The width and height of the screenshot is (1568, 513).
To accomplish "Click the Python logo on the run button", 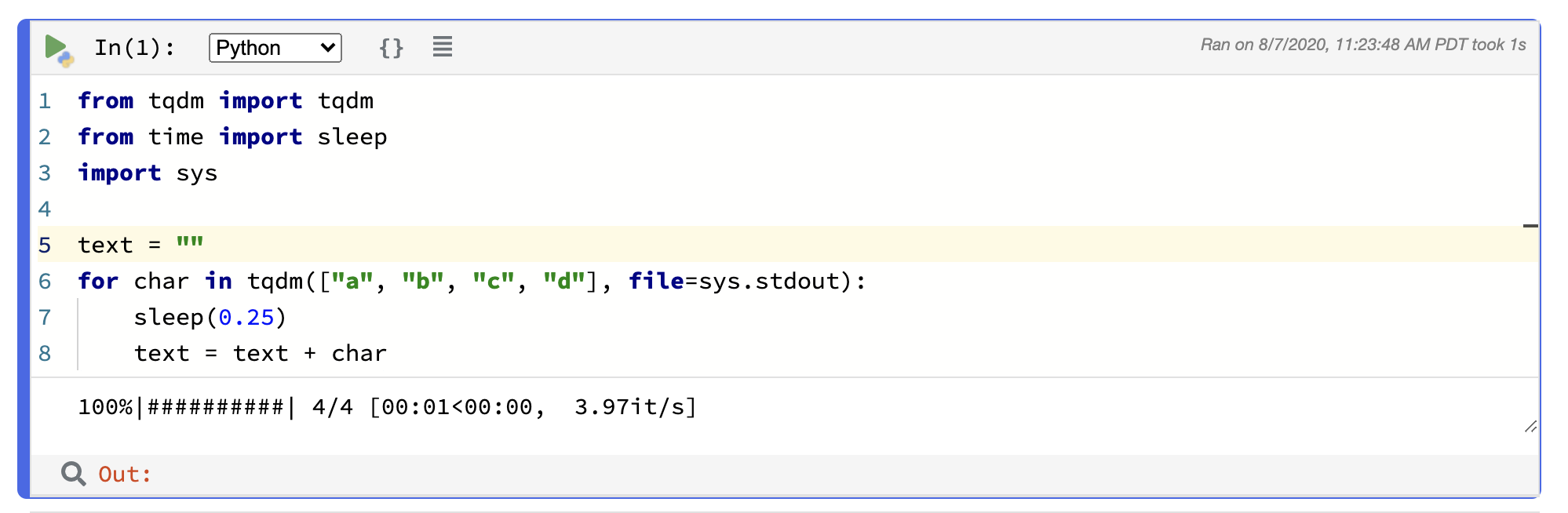I will (x=67, y=59).
